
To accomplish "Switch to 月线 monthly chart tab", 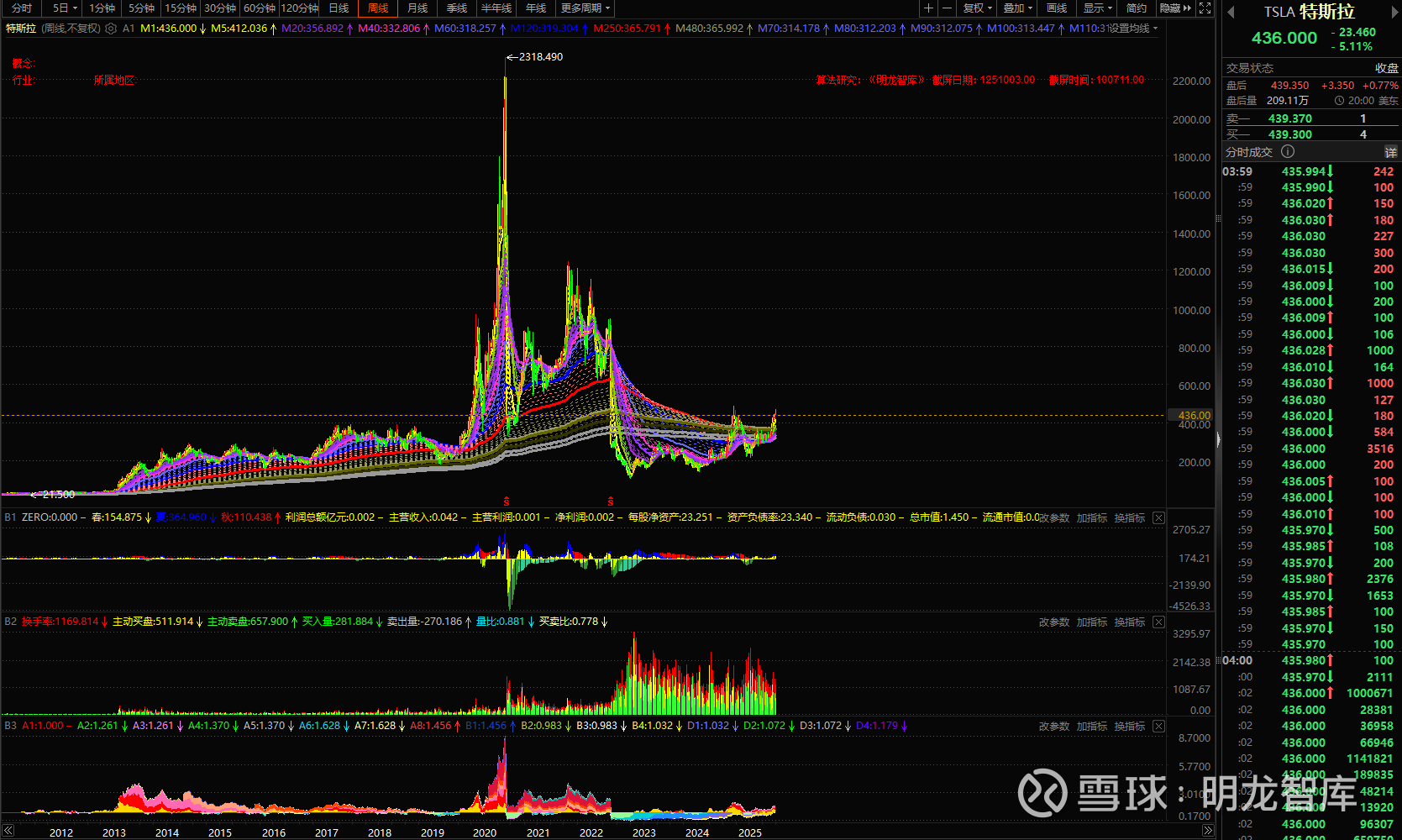I will [417, 8].
